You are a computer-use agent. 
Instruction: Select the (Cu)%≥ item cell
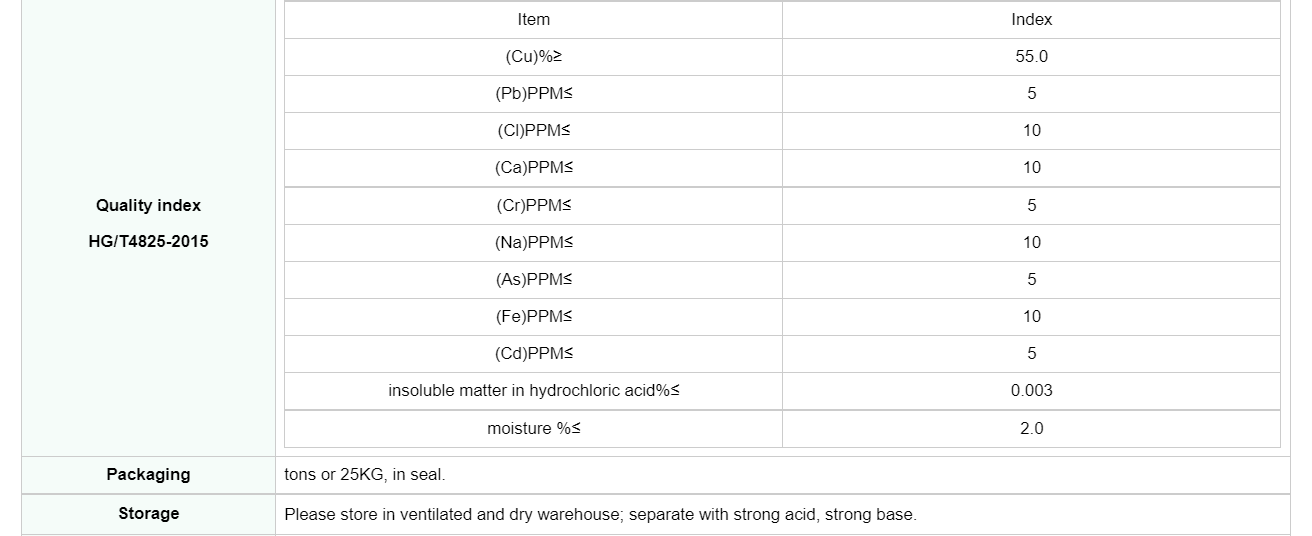[533, 57]
